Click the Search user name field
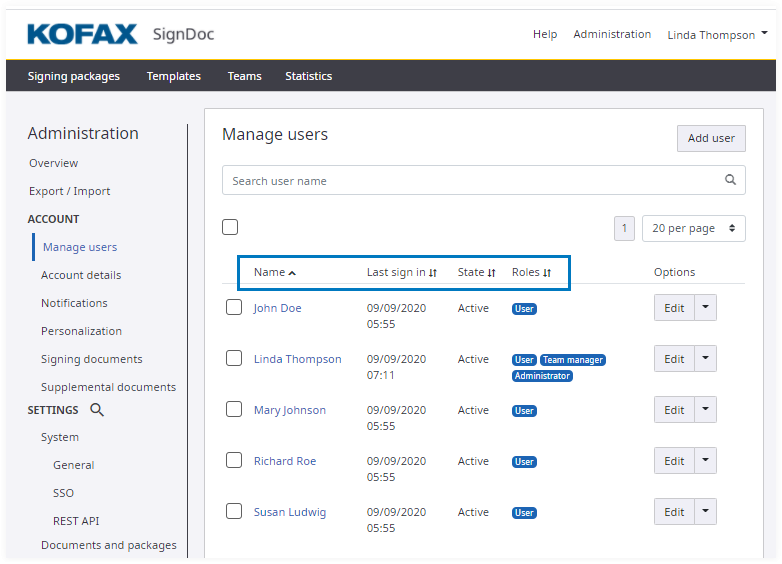This screenshot has height=564, width=782. coord(470,181)
